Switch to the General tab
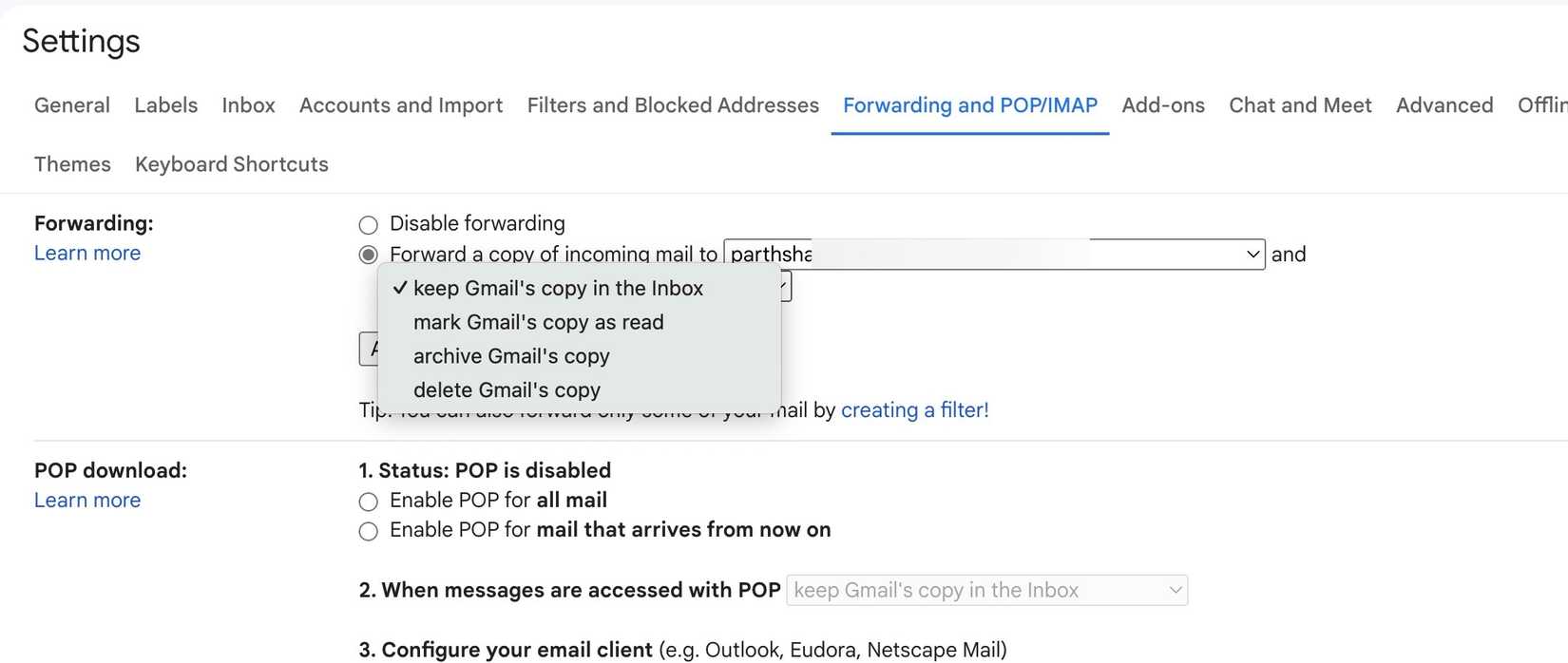The height and width of the screenshot is (663, 1568). coord(72,105)
